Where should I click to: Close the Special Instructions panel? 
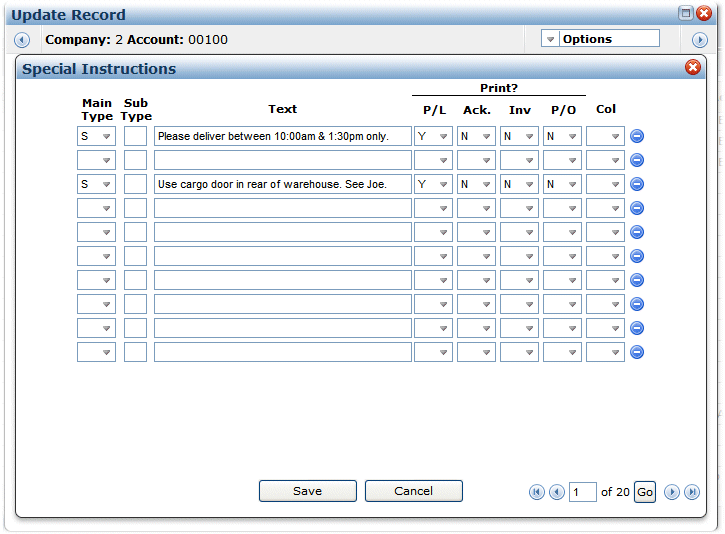[x=693, y=68]
